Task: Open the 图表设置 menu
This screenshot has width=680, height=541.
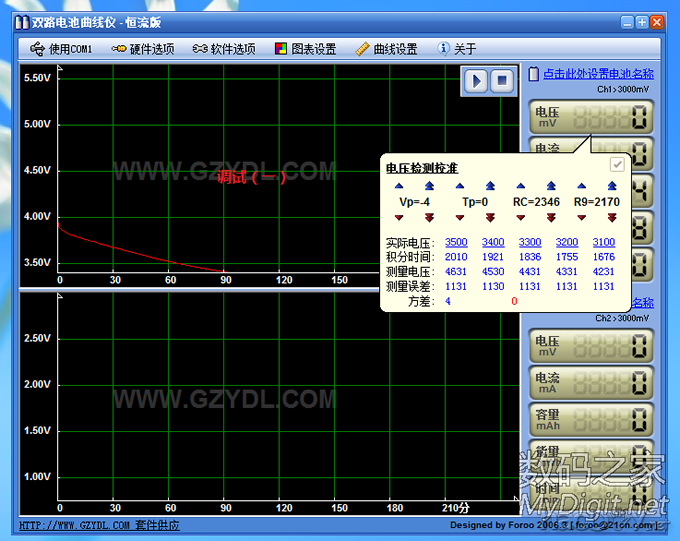Action: 305,48
